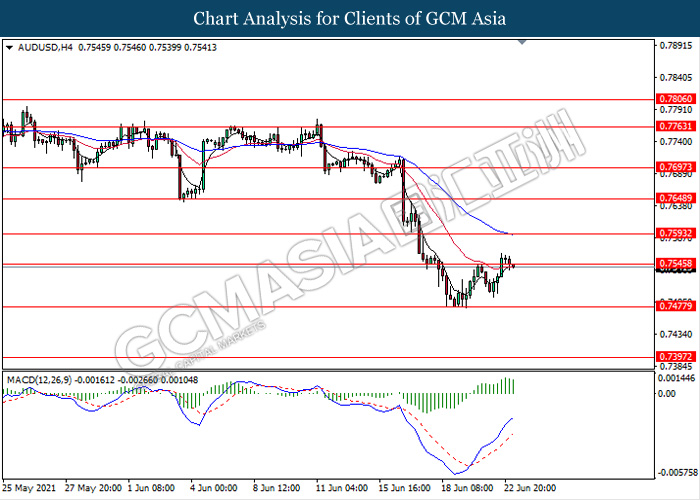Click the 0.76489 red price tag

tap(676, 198)
